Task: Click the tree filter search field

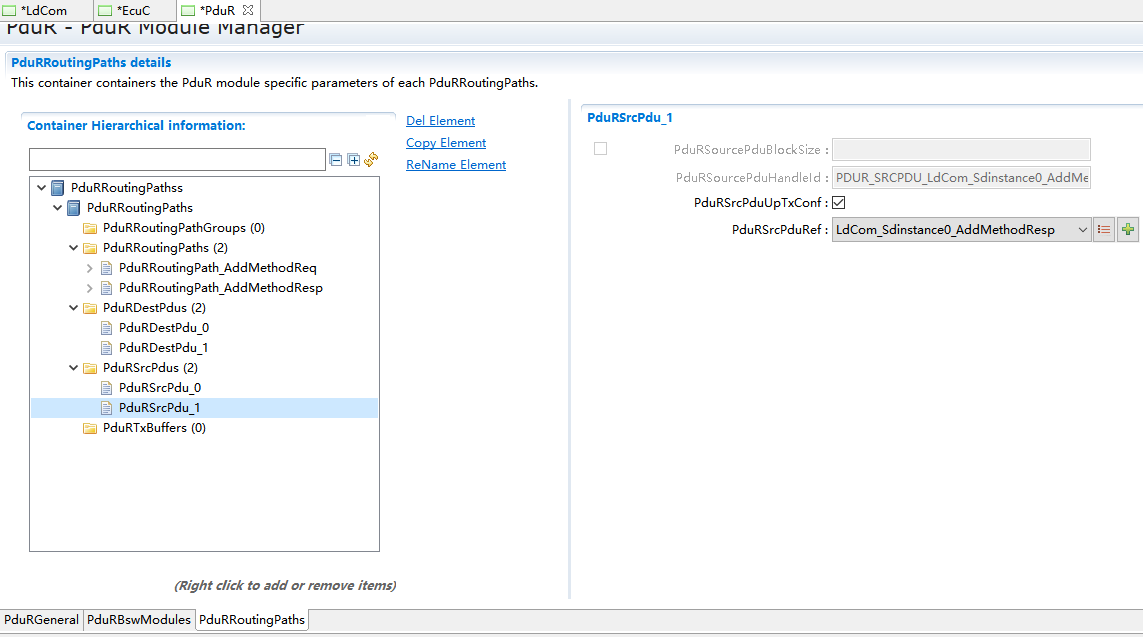Action: [177, 160]
